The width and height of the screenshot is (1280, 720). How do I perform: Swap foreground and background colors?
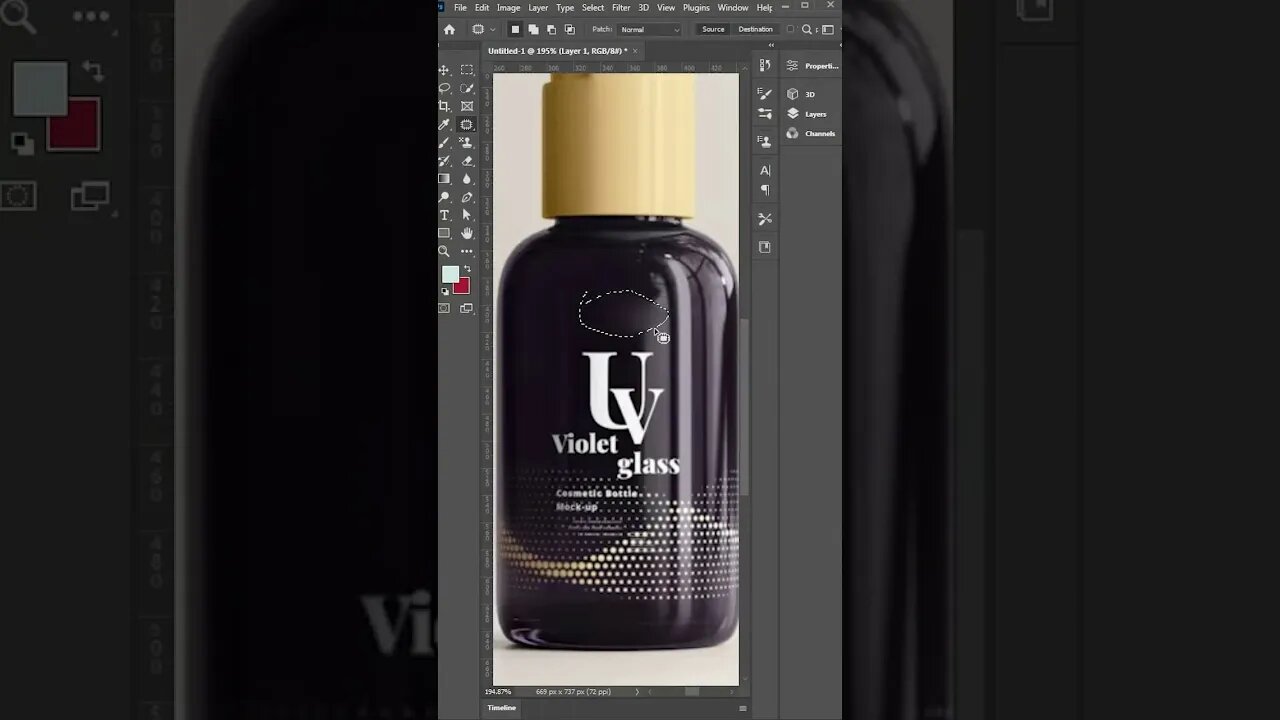(x=466, y=269)
